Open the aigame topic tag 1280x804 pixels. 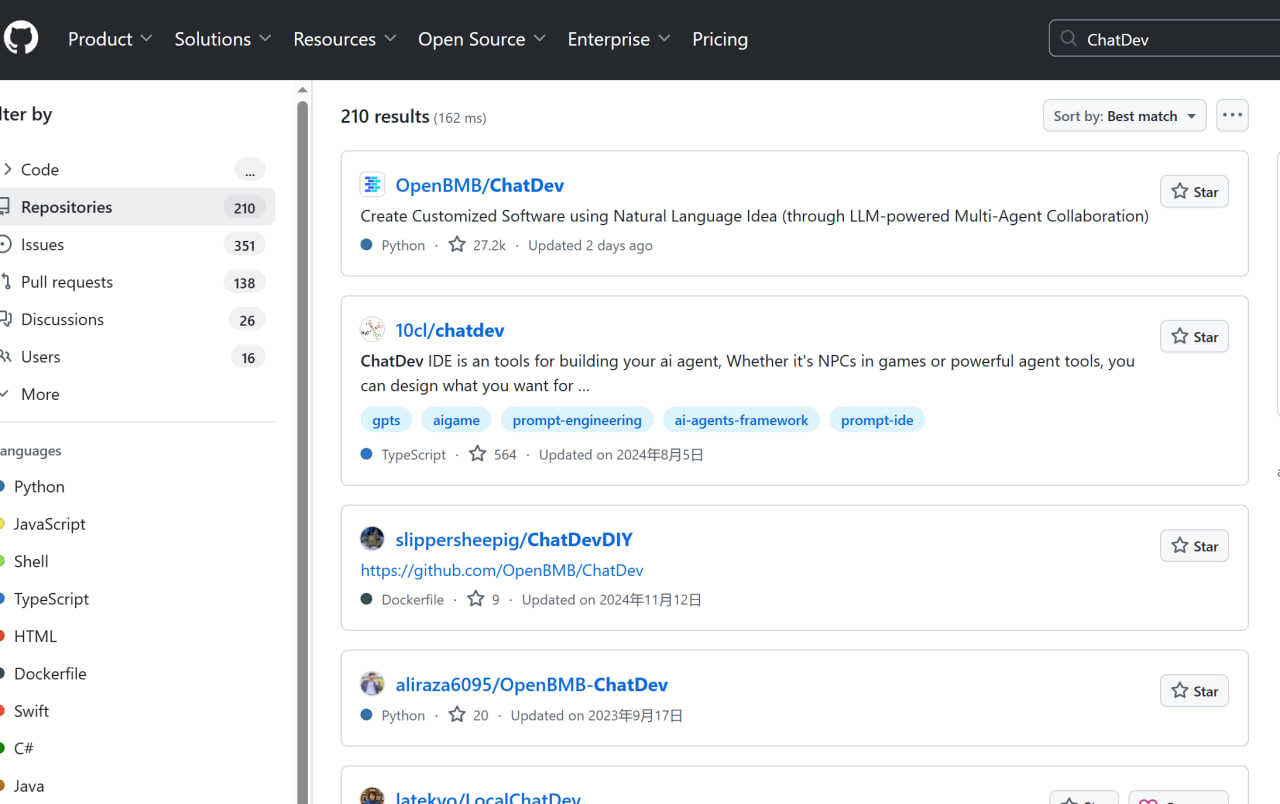tap(456, 420)
